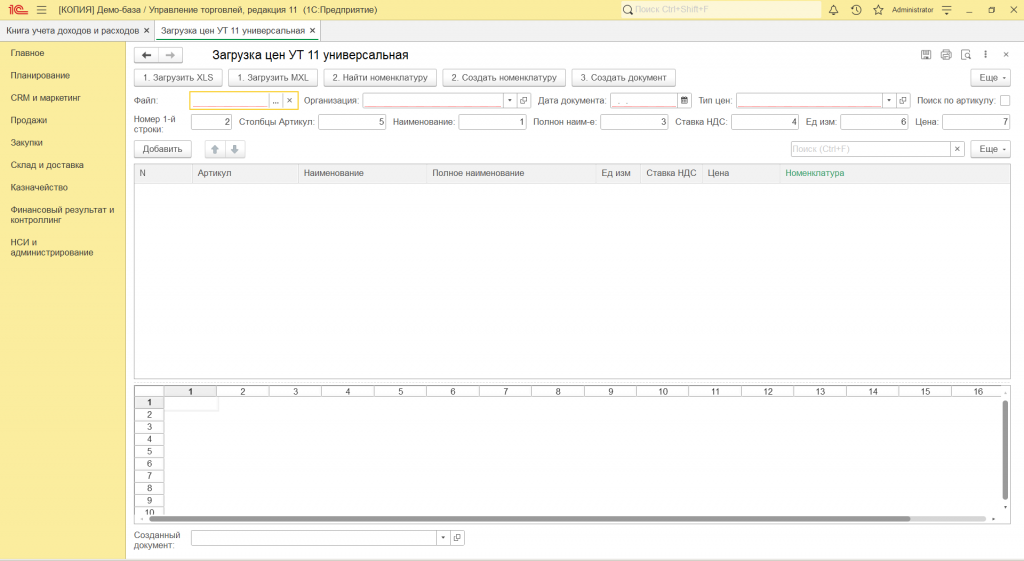Open top Еще menu in command bar
Image resolution: width=1024 pixels, height=561 pixels.
tap(991, 78)
